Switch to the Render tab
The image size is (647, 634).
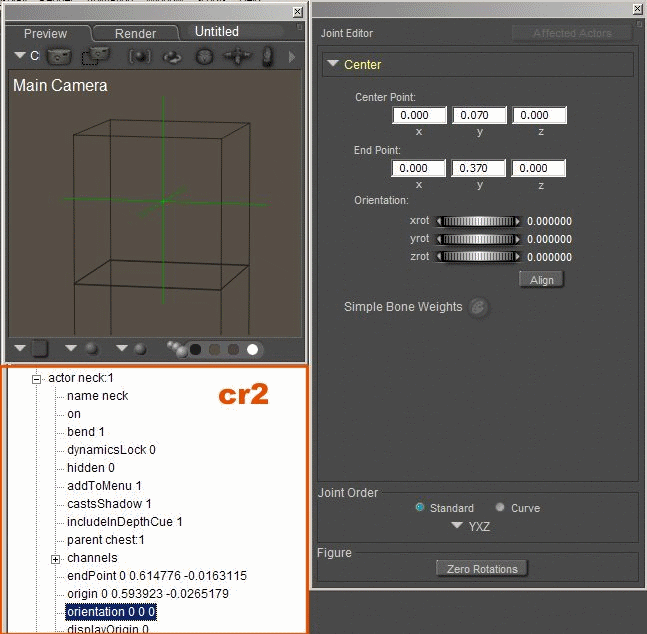coord(135,33)
